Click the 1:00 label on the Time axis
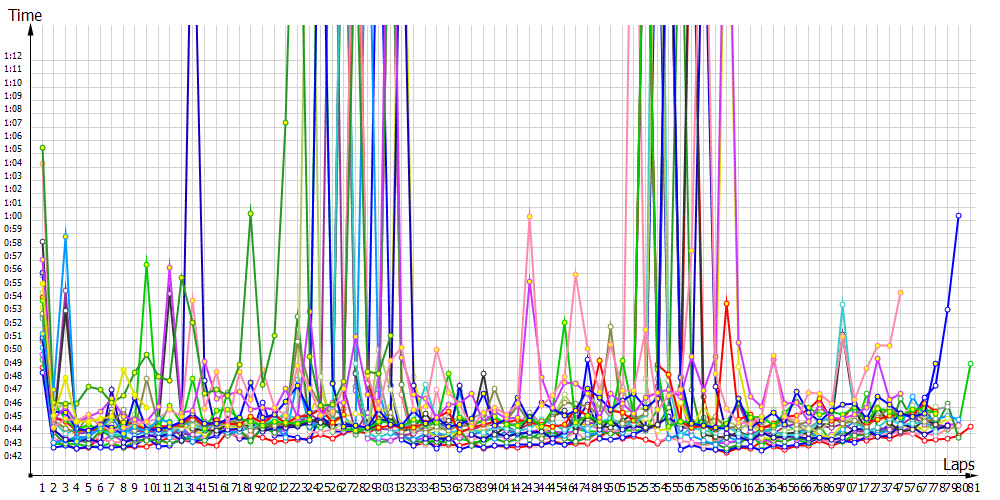 click(x=13, y=216)
